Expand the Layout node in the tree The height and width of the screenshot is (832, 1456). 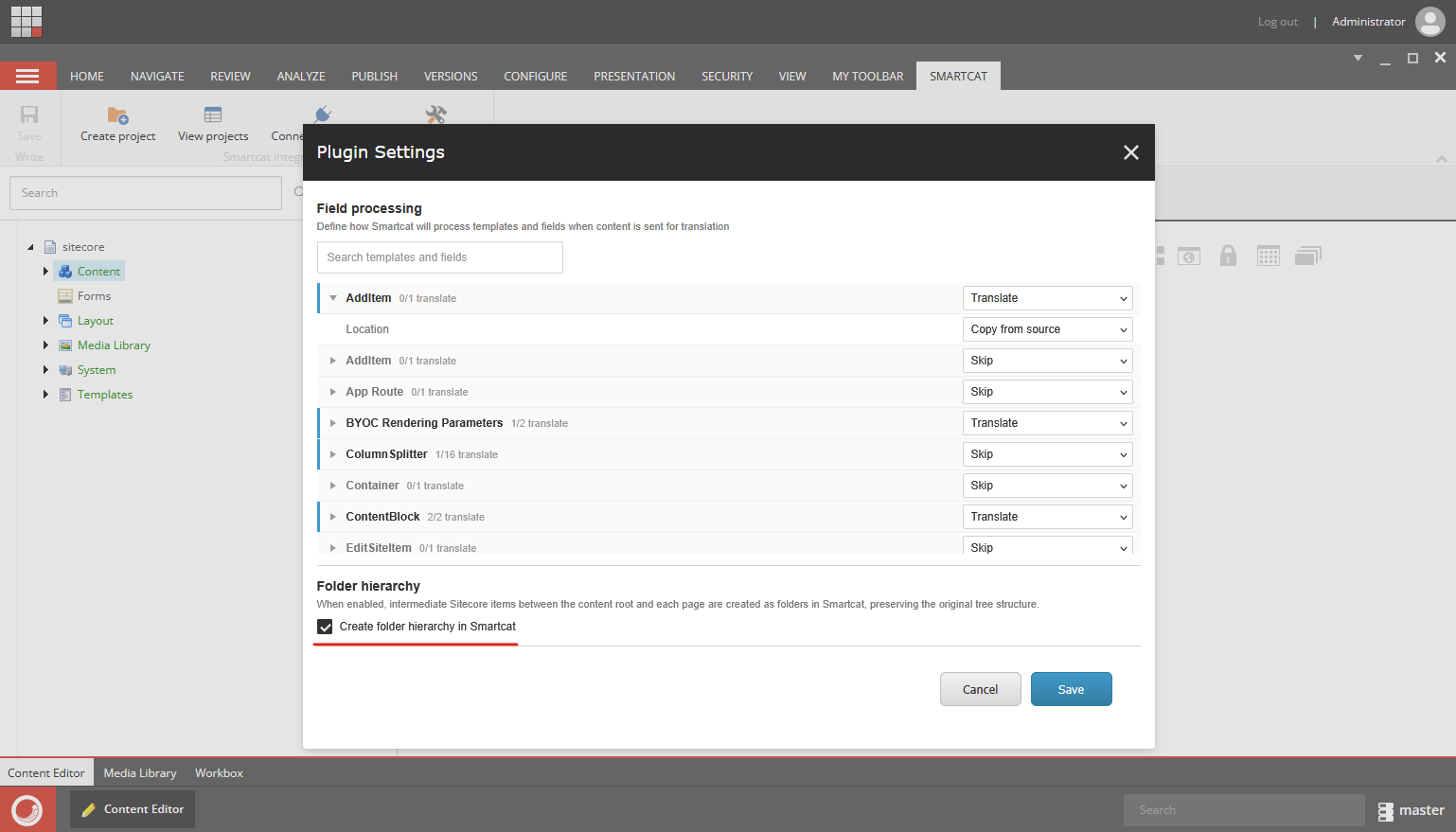45,321
